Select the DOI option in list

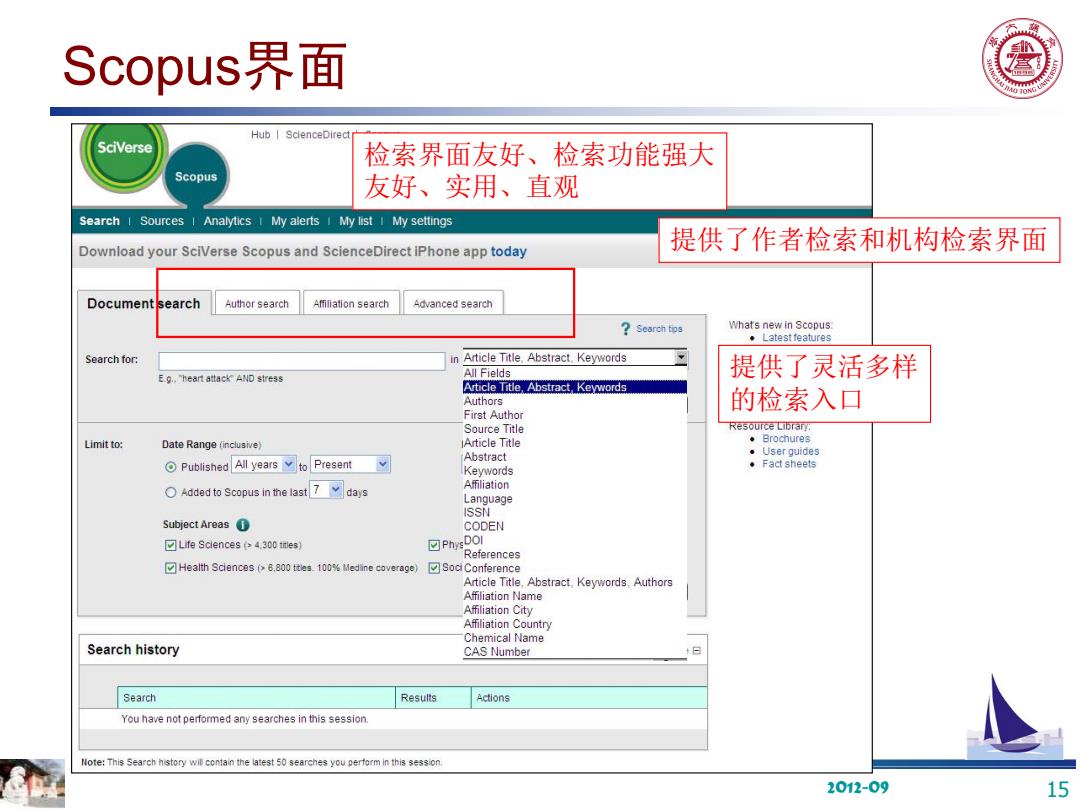(473, 541)
